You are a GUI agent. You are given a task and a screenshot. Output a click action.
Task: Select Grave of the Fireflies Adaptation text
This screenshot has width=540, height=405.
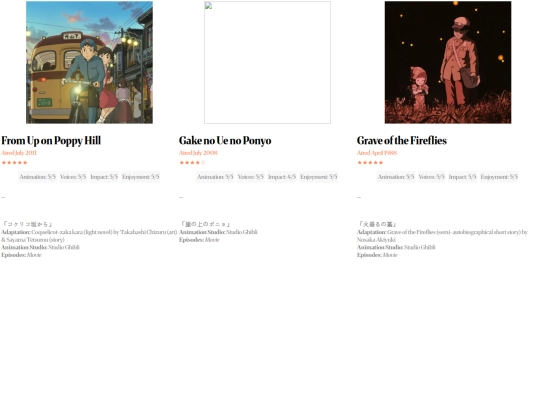pyautogui.click(x=442, y=236)
